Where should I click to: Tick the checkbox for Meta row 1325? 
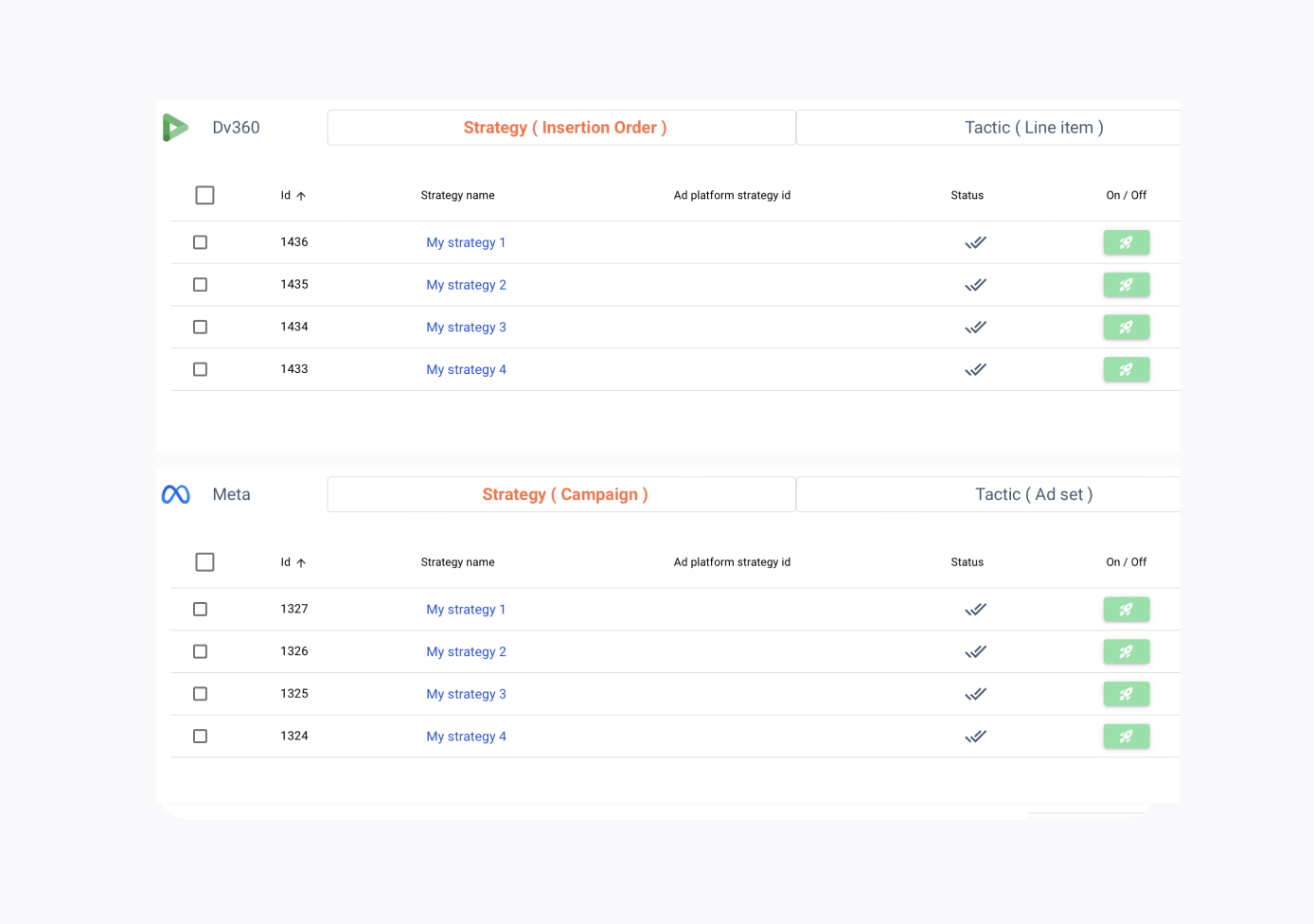[200, 694]
